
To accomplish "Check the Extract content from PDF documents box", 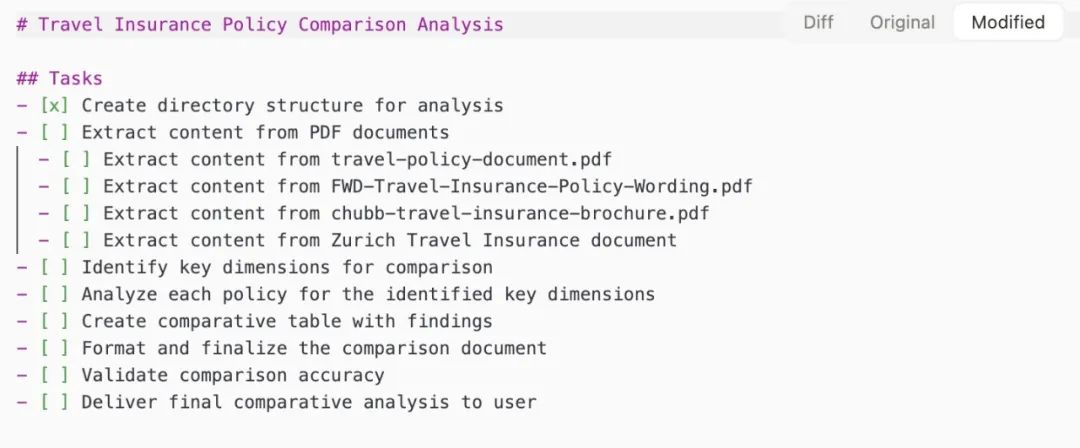I will click(55, 132).
